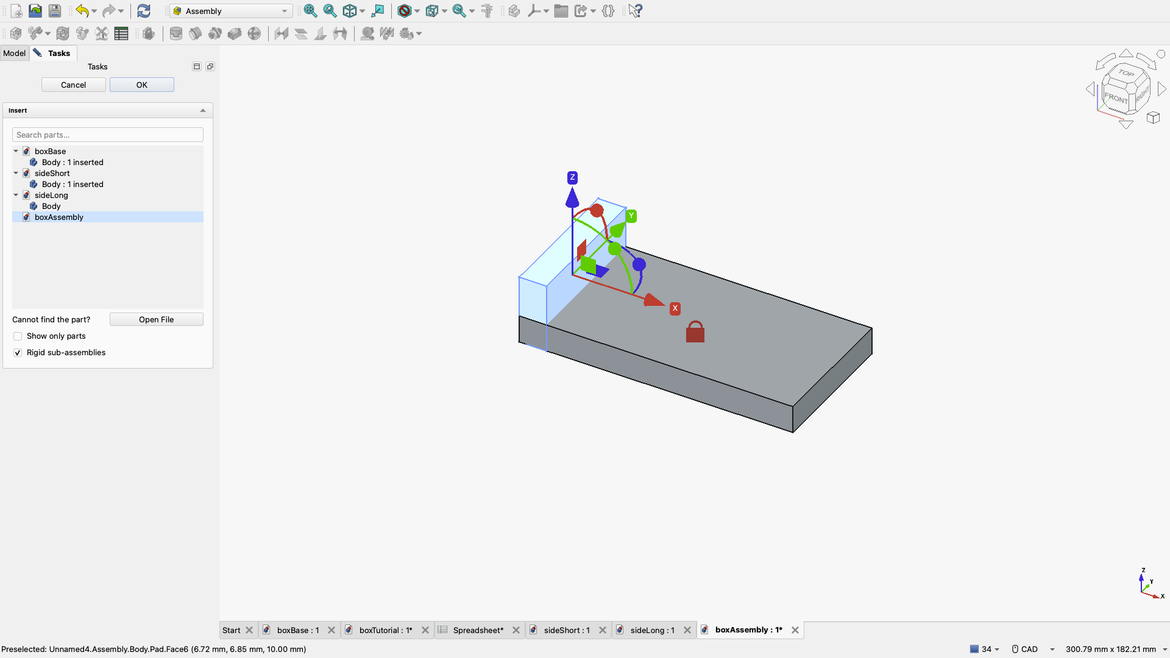The width and height of the screenshot is (1170, 658).
Task: Collapse the boxBase tree node
Action: tap(16, 151)
